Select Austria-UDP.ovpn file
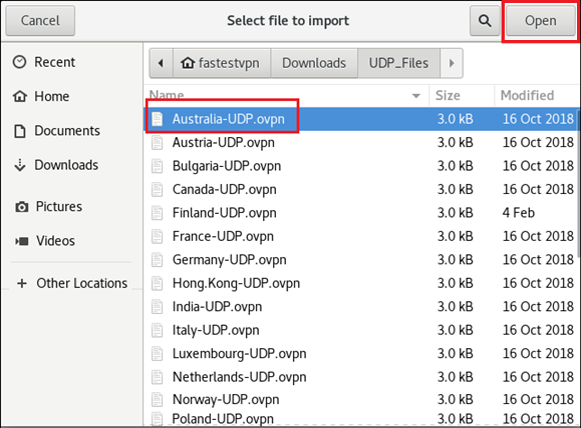 tap(361, 142)
